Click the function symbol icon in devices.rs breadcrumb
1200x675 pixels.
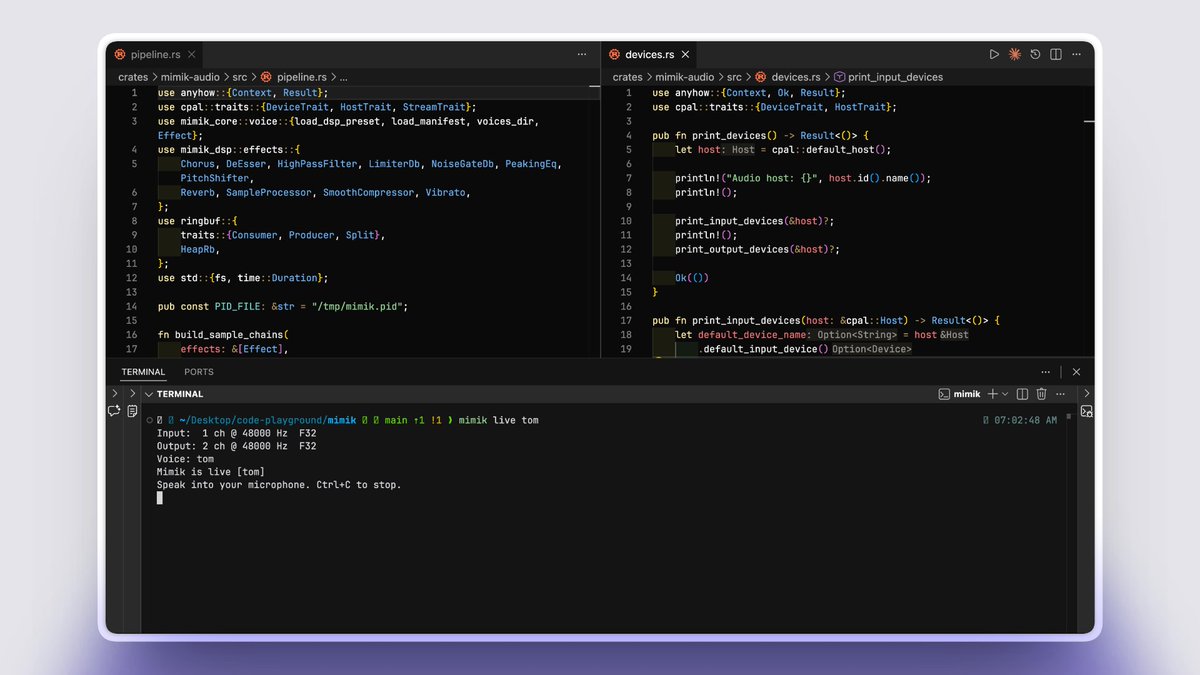pyautogui.click(x=839, y=77)
